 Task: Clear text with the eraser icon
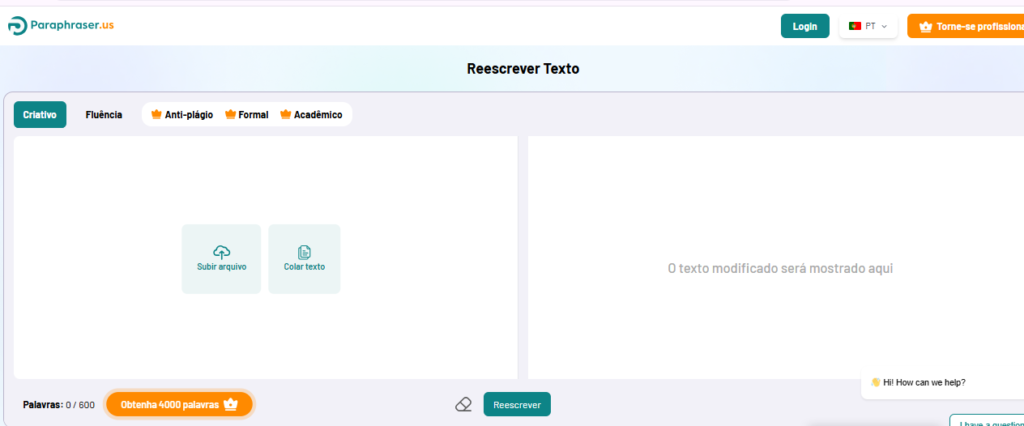(463, 404)
